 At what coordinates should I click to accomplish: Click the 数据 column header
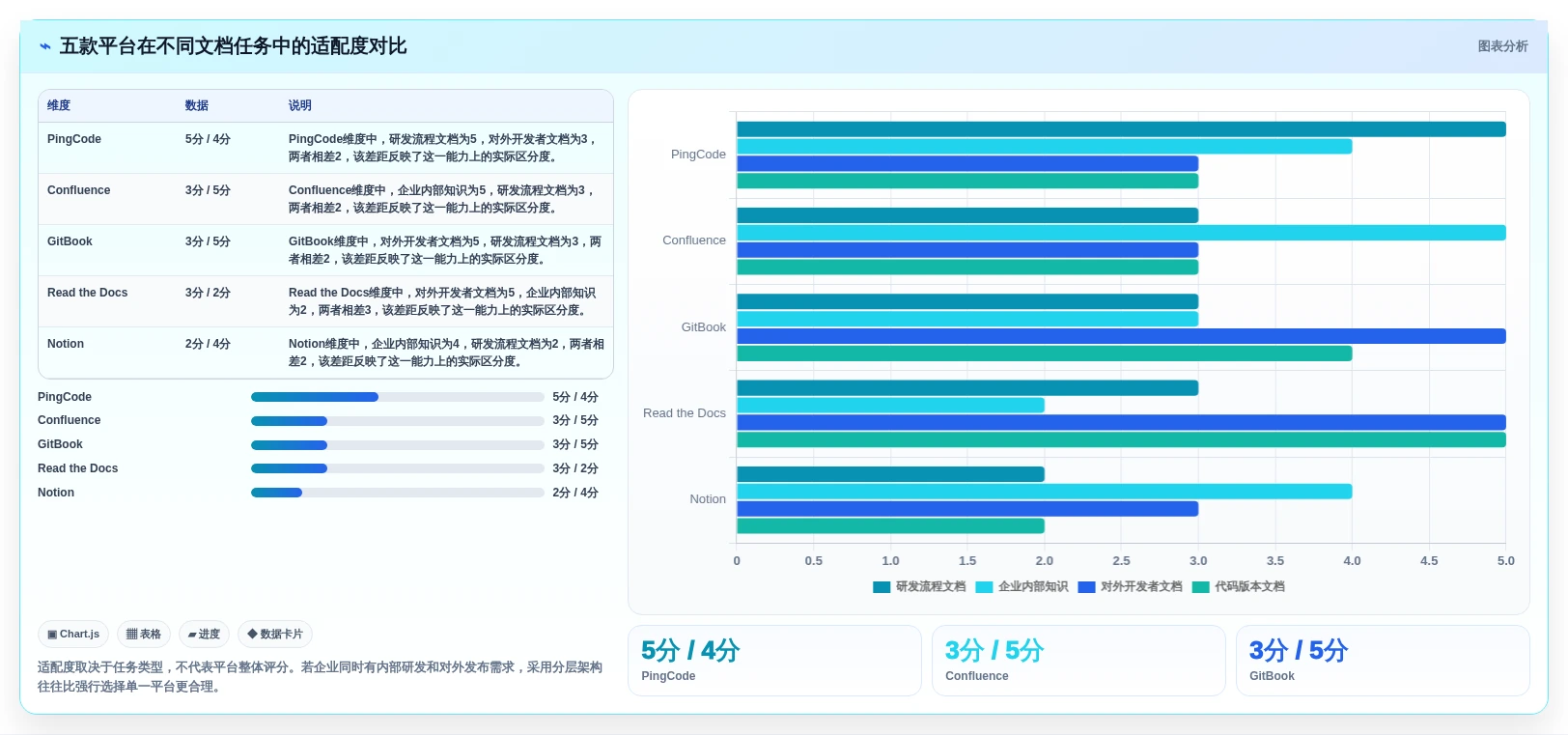197,105
